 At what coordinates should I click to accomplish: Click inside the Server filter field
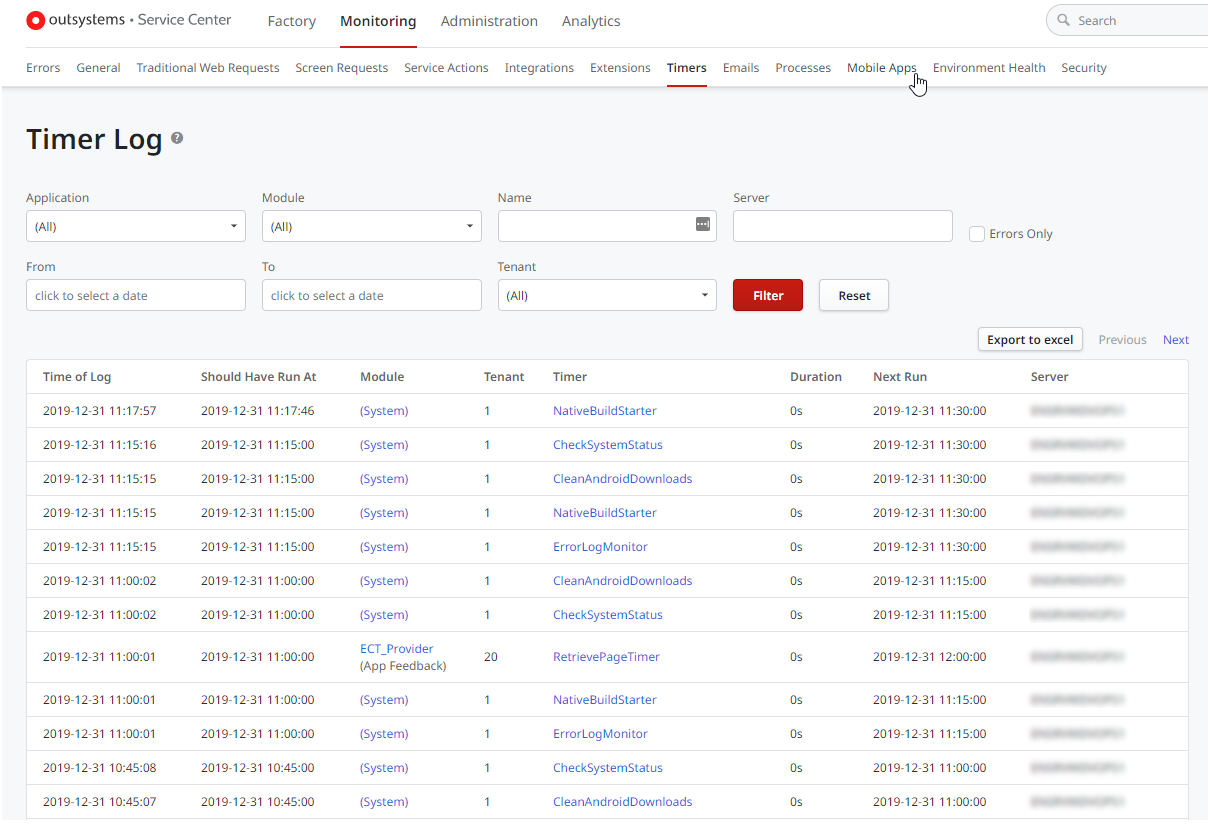842,226
